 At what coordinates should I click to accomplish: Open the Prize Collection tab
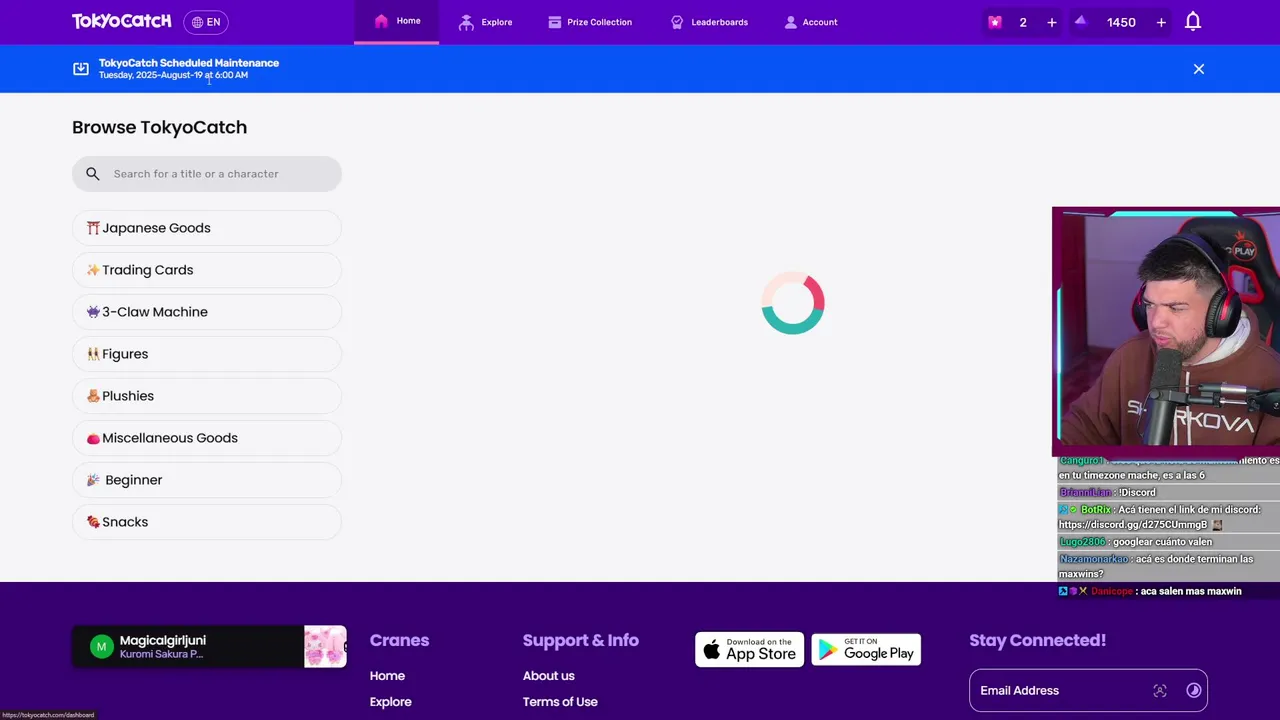(x=590, y=22)
